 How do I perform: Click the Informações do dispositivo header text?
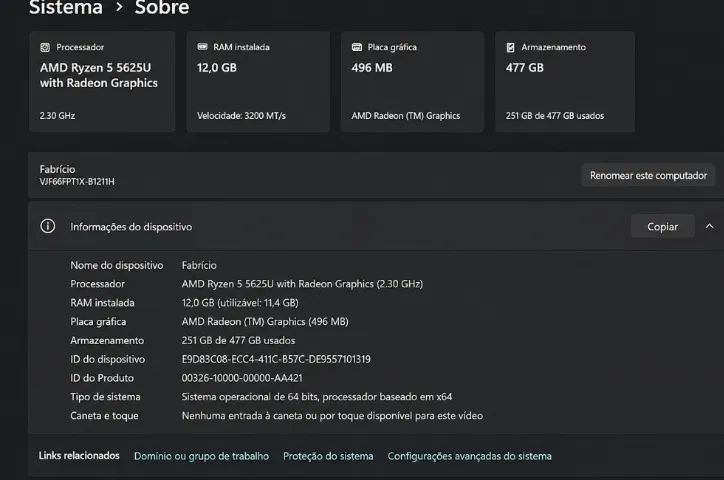pyautogui.click(x=131, y=227)
